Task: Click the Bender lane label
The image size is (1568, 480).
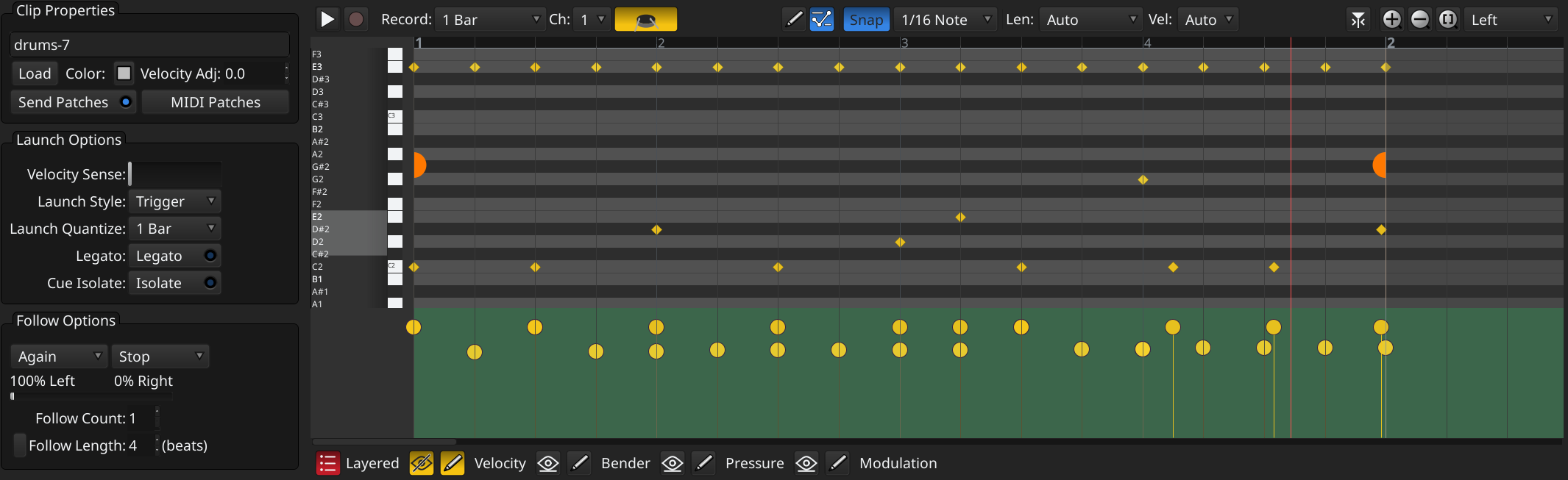Action: 625,463
